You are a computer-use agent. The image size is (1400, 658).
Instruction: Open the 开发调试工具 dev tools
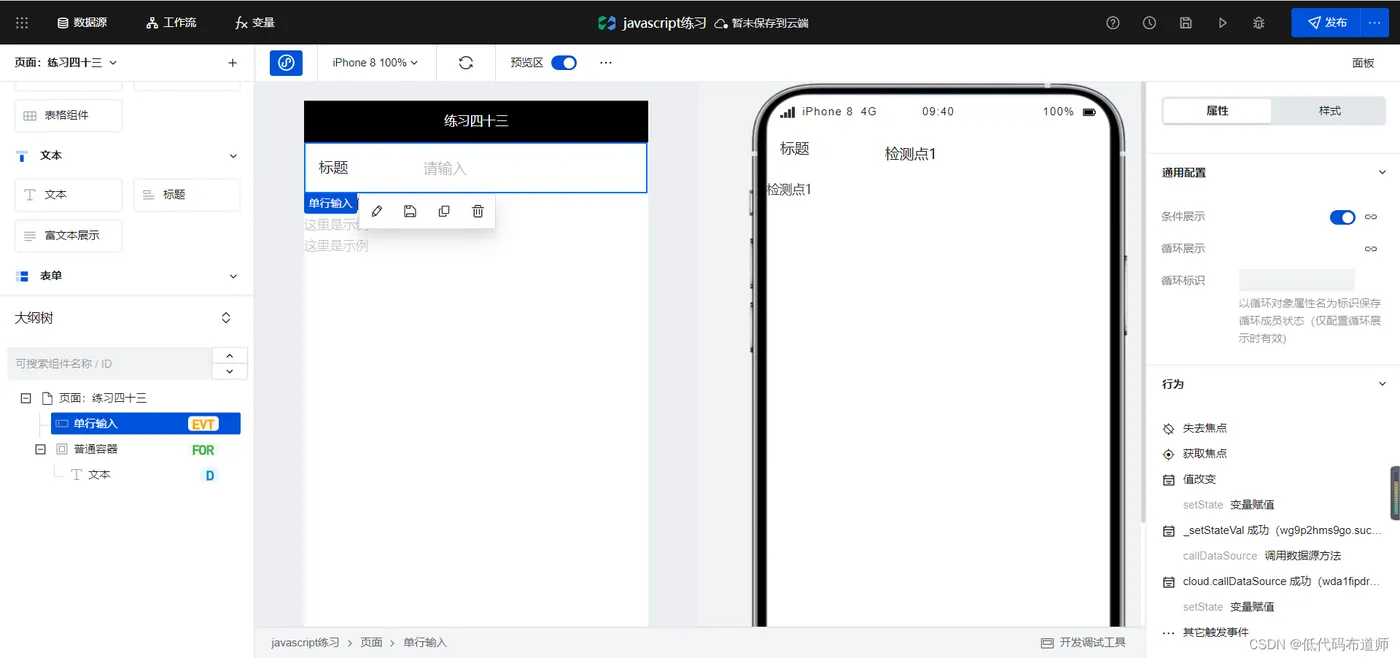click(x=1083, y=642)
